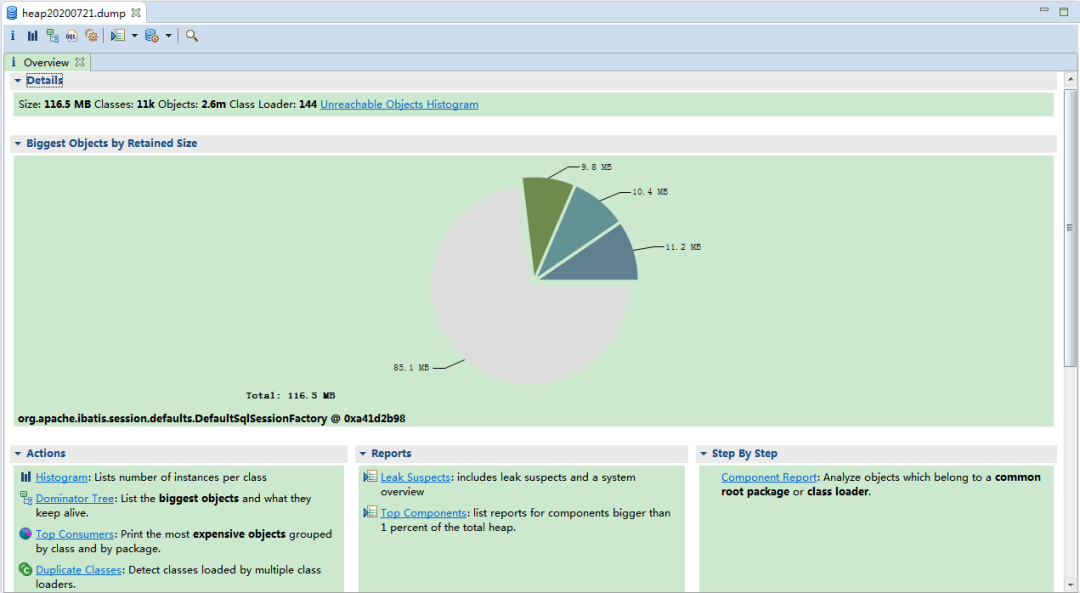Collapse the Details section
Screen dimensions: 1080x593
(x=18, y=80)
